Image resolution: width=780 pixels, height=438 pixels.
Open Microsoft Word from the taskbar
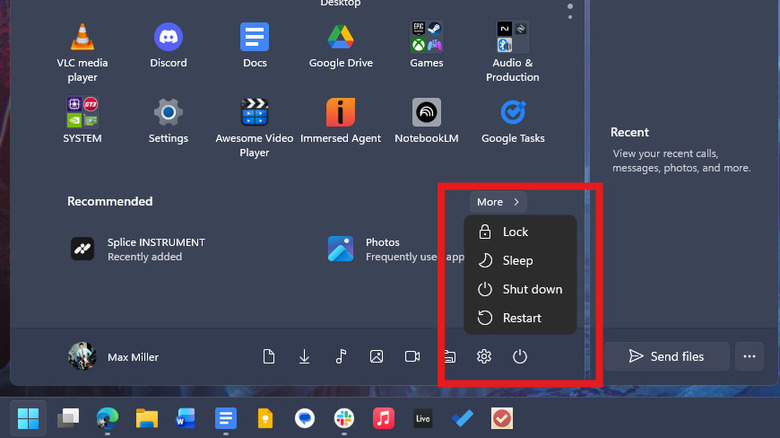(x=186, y=418)
